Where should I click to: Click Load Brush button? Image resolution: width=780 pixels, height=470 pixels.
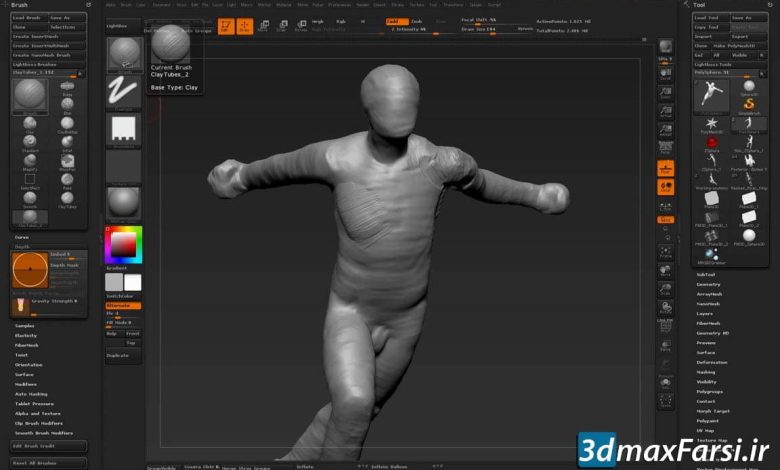29,17
